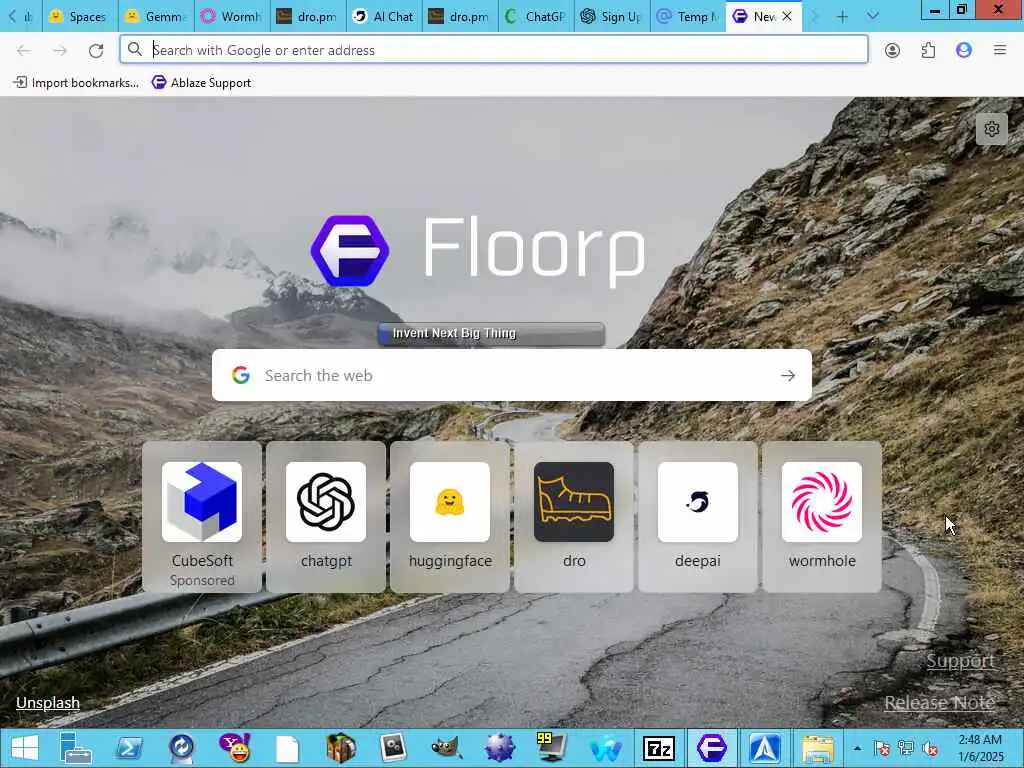Open the network tray icon
Screen dimensions: 1024x768
pos(906,748)
